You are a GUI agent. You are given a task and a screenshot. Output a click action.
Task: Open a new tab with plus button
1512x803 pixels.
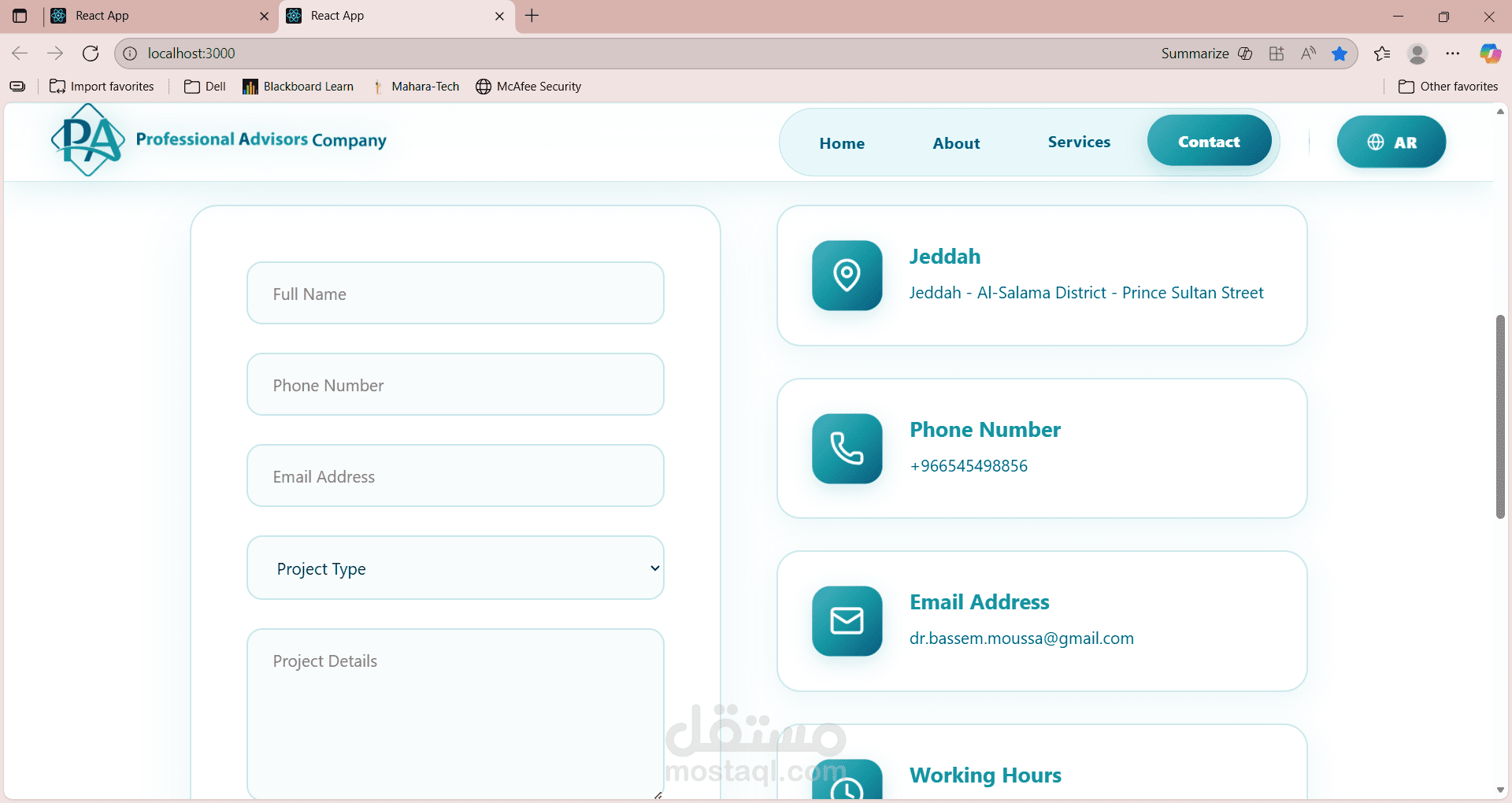point(532,16)
